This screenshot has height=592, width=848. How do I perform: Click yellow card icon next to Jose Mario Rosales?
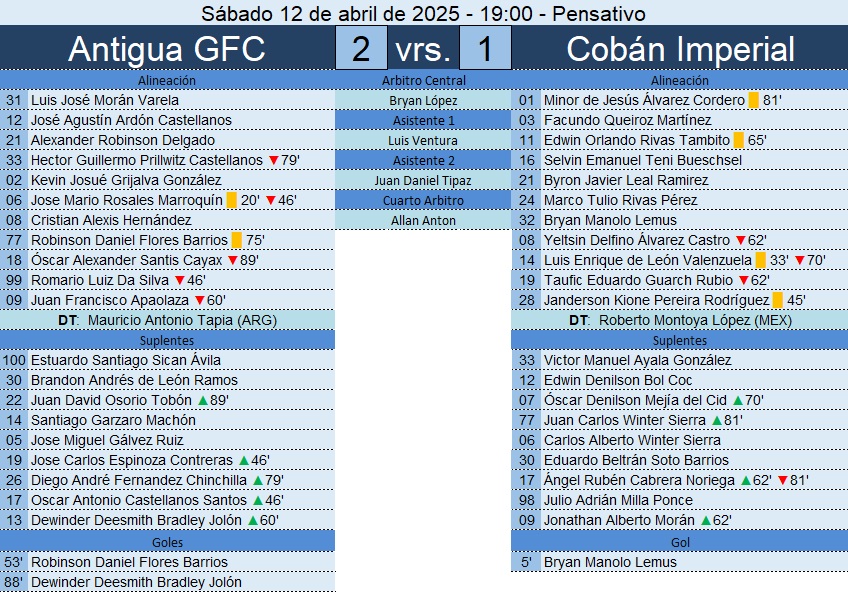pyautogui.click(x=231, y=200)
